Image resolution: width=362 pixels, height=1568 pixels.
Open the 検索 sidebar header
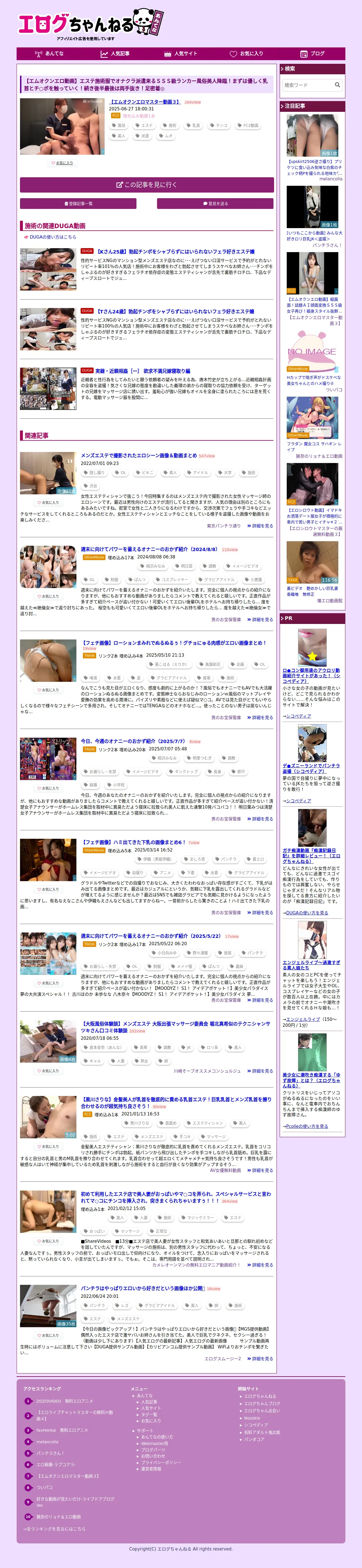tap(312, 69)
